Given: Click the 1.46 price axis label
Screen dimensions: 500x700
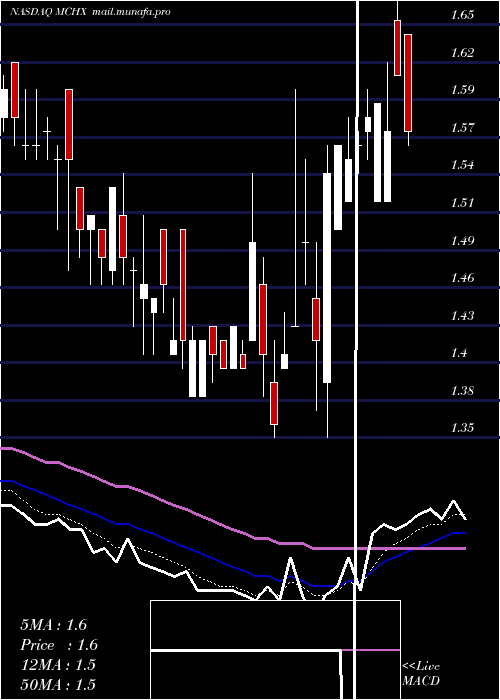Looking at the screenshot, I should [462, 278].
